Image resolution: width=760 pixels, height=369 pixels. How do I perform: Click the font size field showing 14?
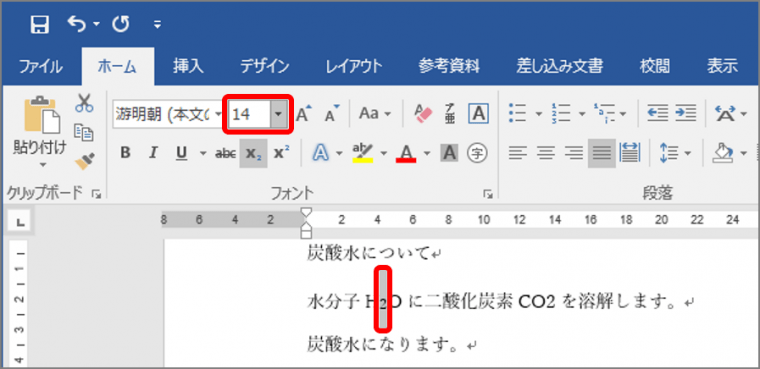coord(249,115)
